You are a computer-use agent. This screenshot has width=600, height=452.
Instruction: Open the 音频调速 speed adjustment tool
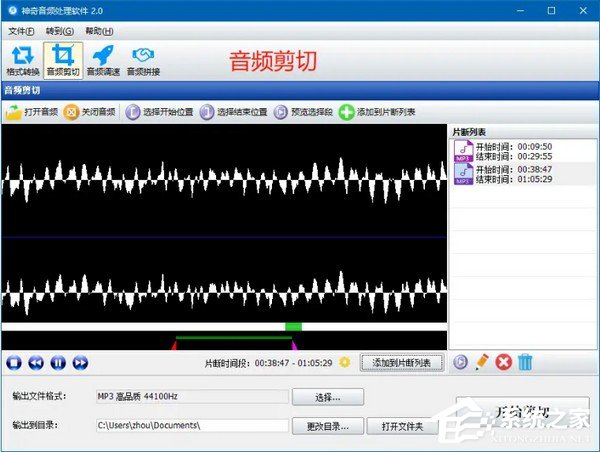103,59
